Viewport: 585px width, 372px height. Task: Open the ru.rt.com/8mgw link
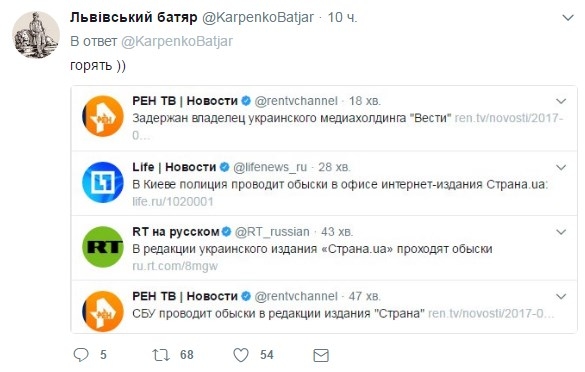coord(175,266)
